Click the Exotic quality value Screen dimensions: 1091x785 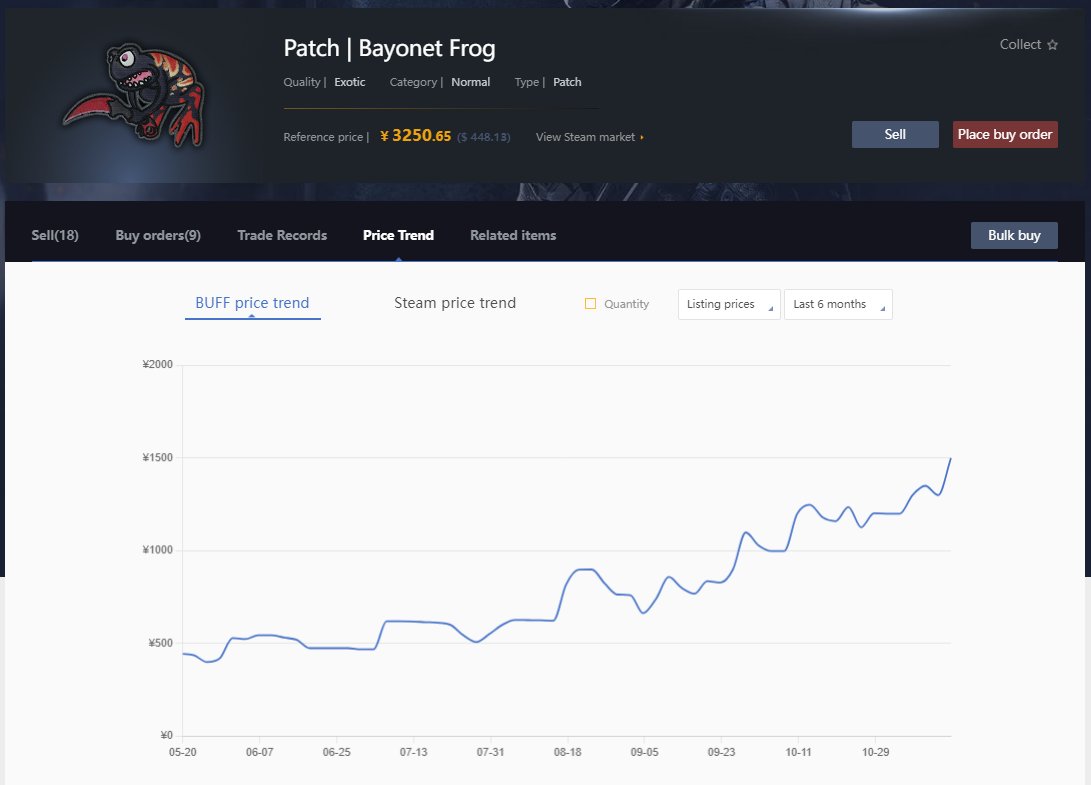(x=349, y=82)
